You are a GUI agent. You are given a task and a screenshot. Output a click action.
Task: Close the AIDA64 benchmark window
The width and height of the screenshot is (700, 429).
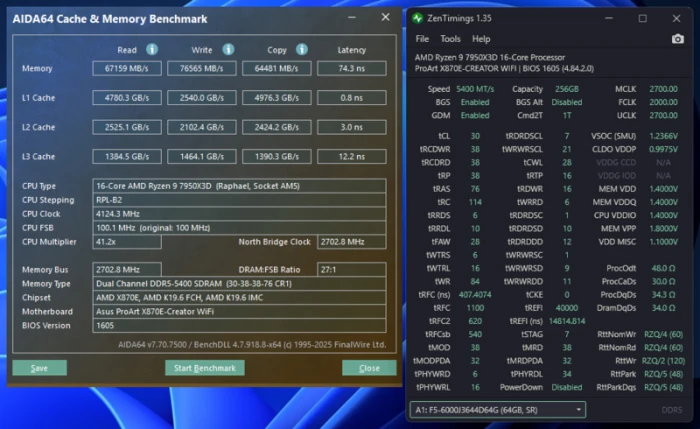(385, 17)
